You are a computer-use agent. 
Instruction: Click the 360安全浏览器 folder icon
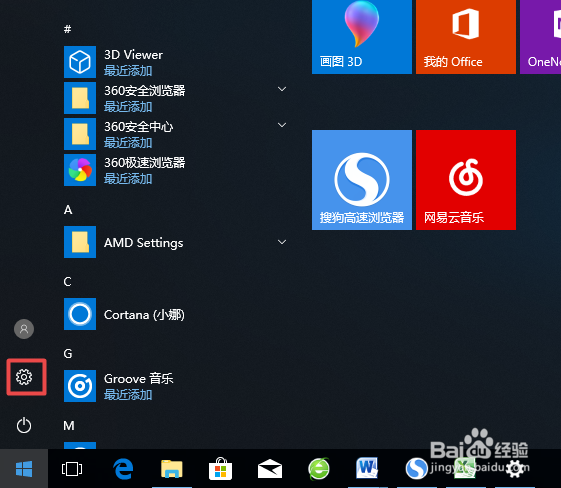(x=80, y=98)
